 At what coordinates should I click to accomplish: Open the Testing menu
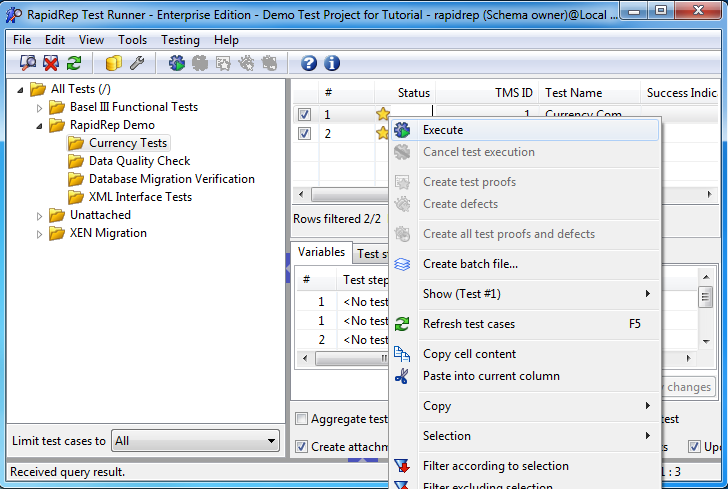(180, 40)
